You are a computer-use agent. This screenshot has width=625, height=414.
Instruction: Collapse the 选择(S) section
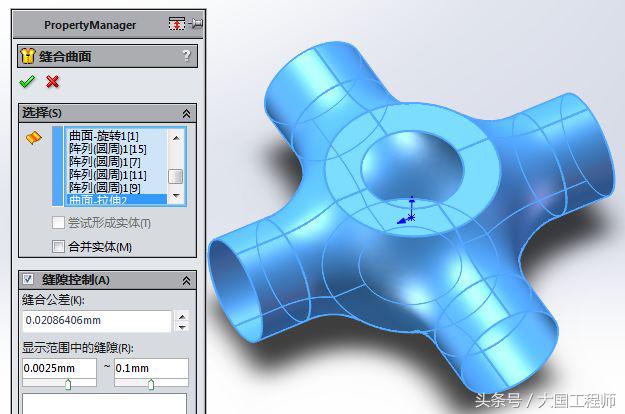point(186,114)
